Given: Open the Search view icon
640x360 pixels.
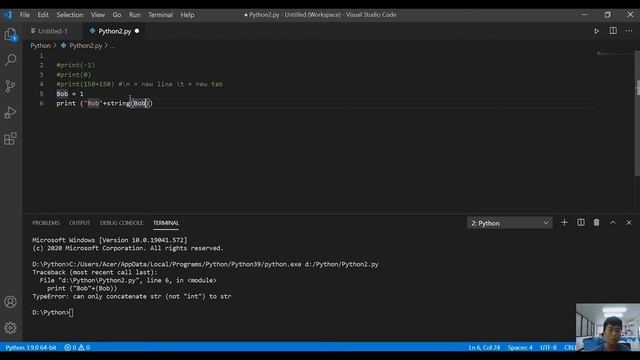Looking at the screenshot, I should coord(11,60).
